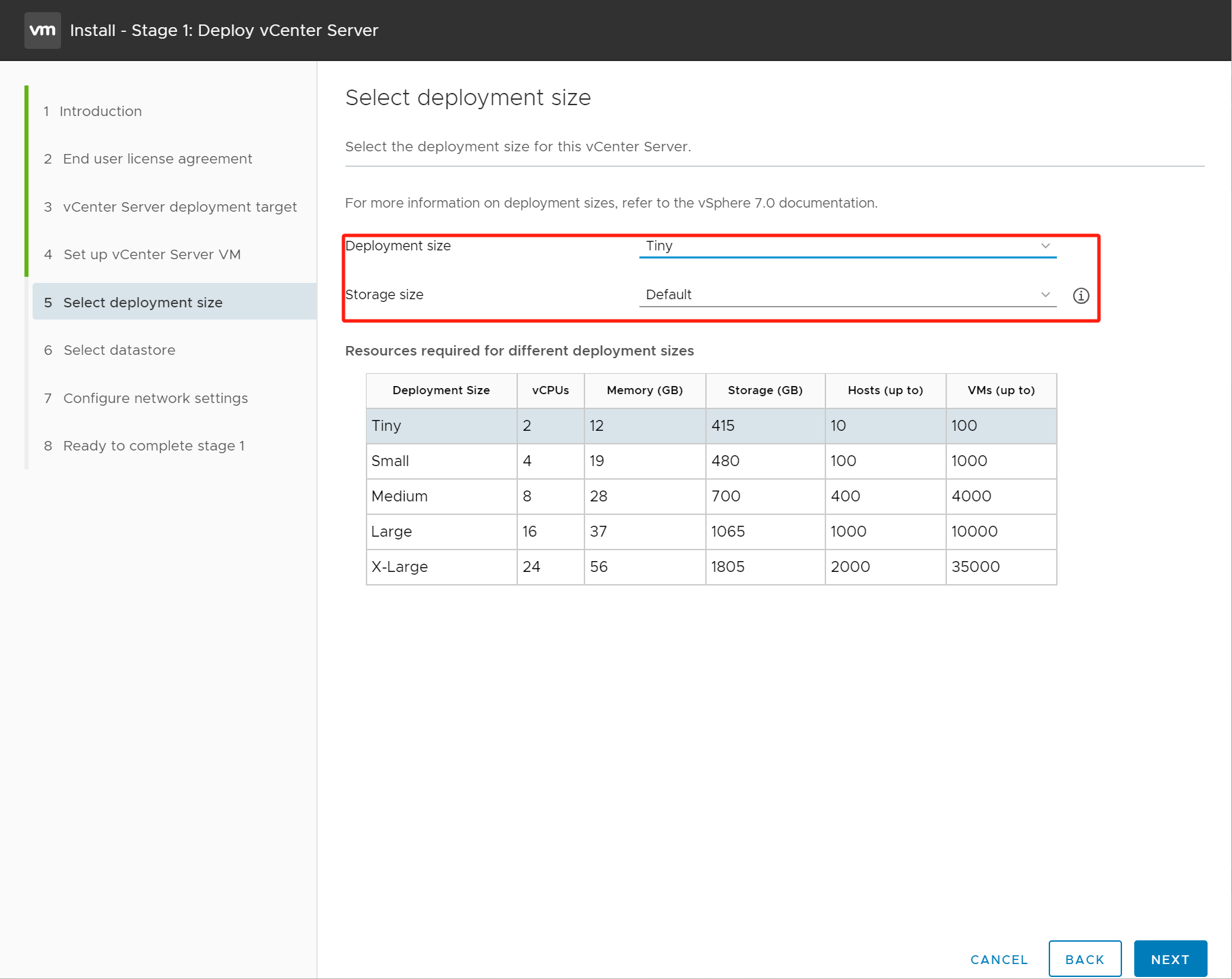The image size is (1232, 979).
Task: Click the Storage (GB) column header
Action: [x=764, y=390]
